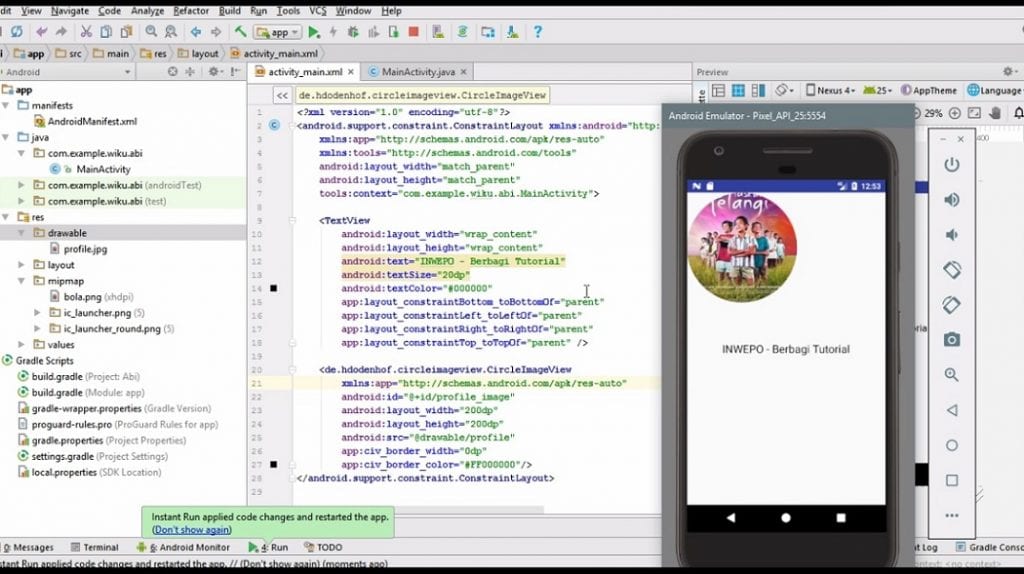Image resolution: width=1024 pixels, height=574 pixels.
Task: Select build.gradle (Module: app) file
Action: (58, 393)
